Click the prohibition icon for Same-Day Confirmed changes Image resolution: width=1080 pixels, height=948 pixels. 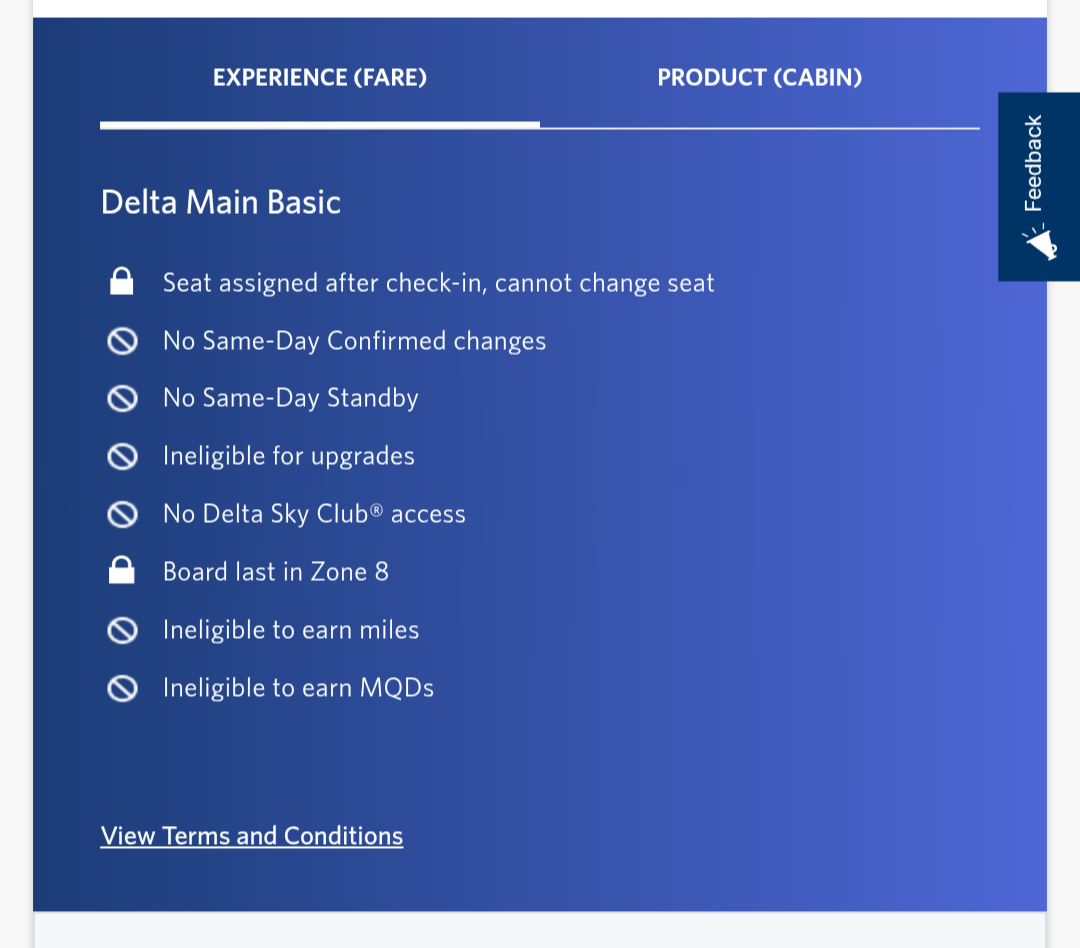tap(121, 340)
